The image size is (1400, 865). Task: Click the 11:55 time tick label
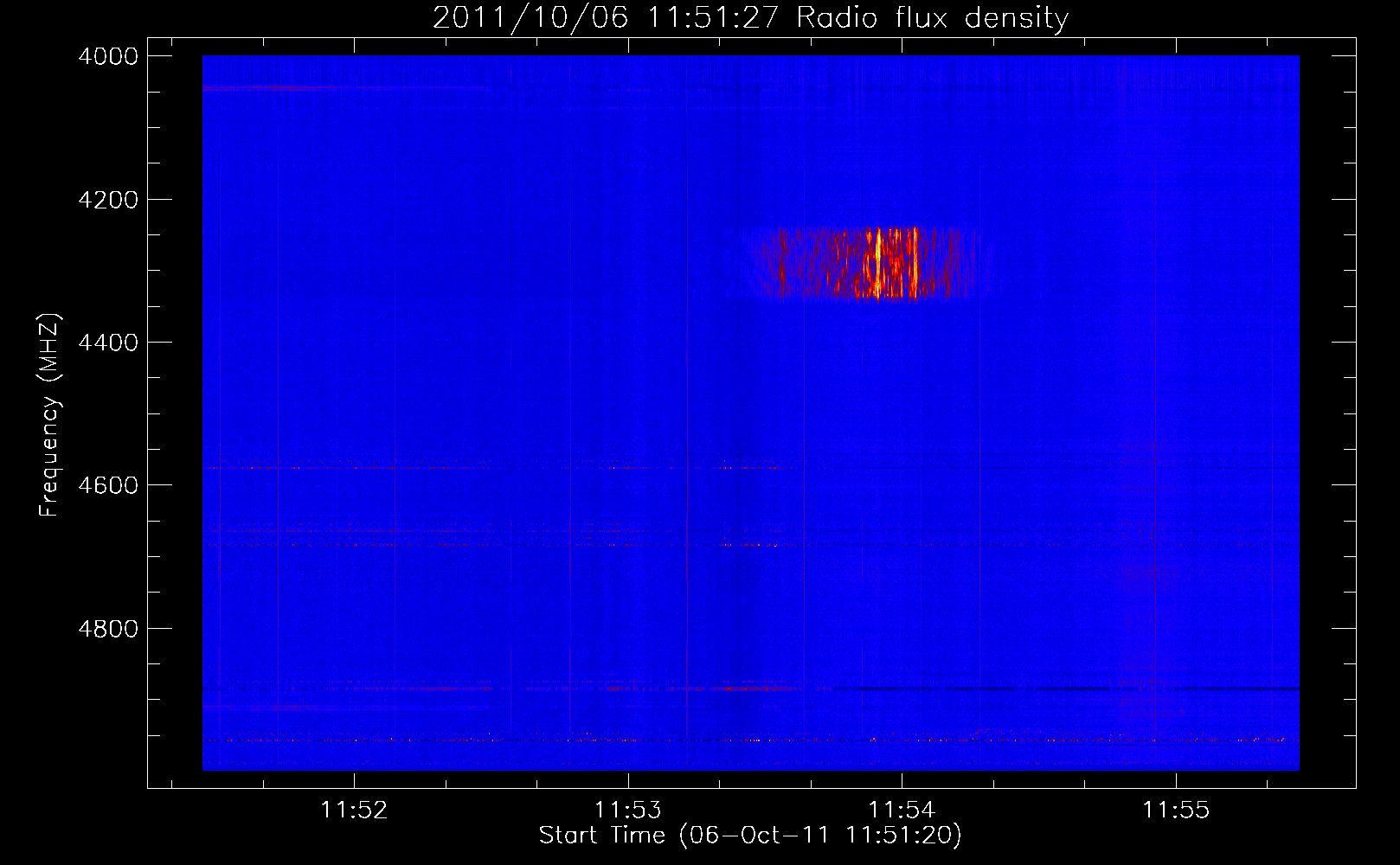coord(1176,810)
